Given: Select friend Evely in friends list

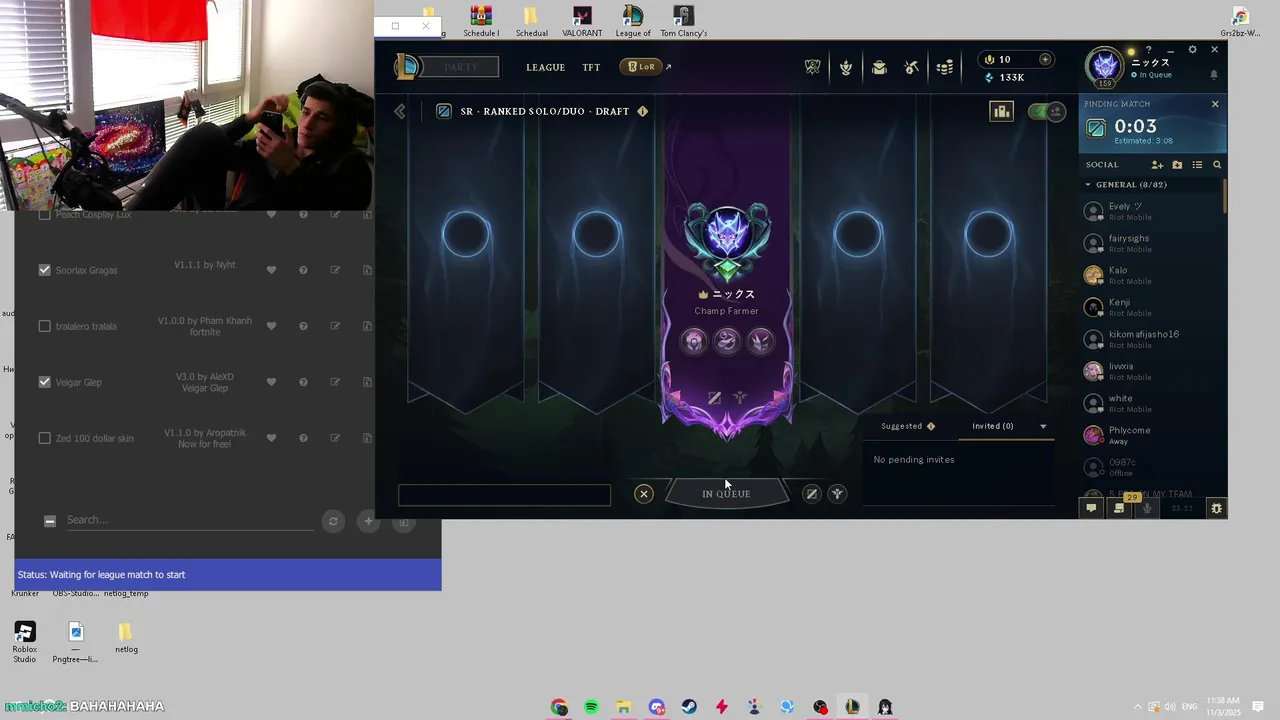Looking at the screenshot, I should (1152, 211).
